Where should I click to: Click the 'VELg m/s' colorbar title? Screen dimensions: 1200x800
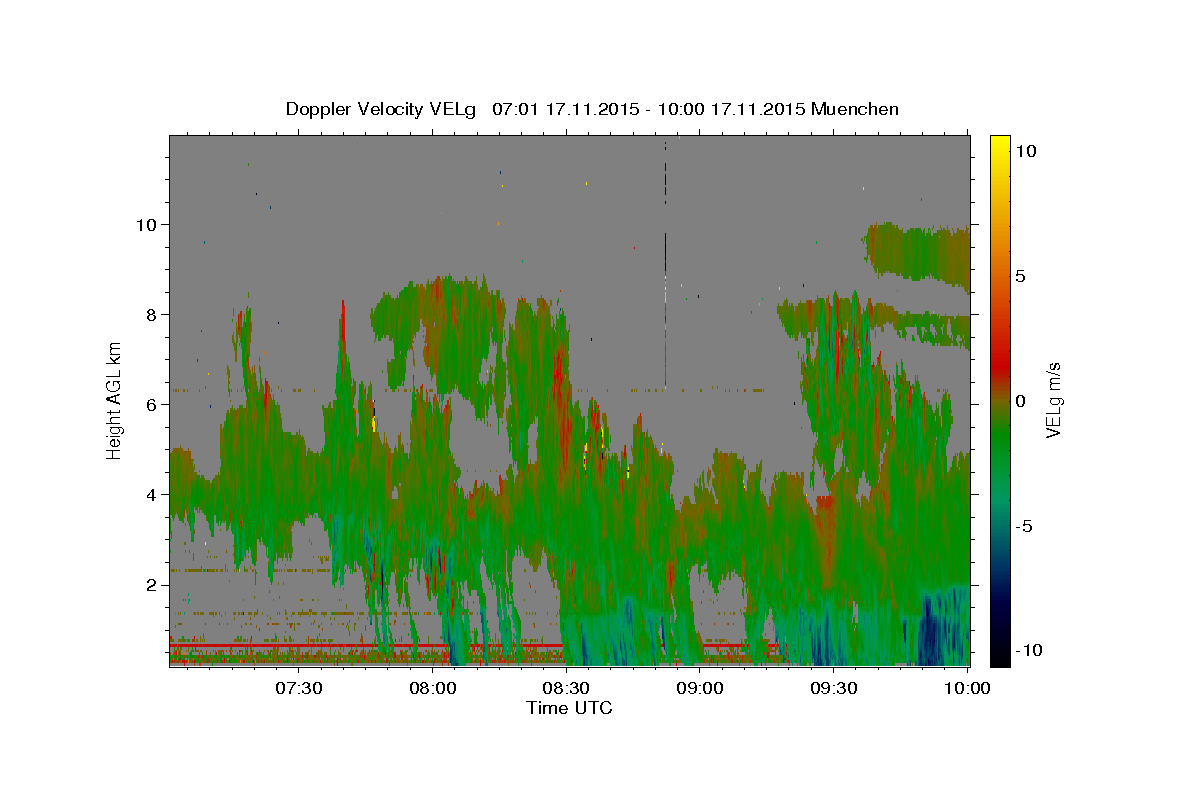pyautogui.click(x=1054, y=400)
